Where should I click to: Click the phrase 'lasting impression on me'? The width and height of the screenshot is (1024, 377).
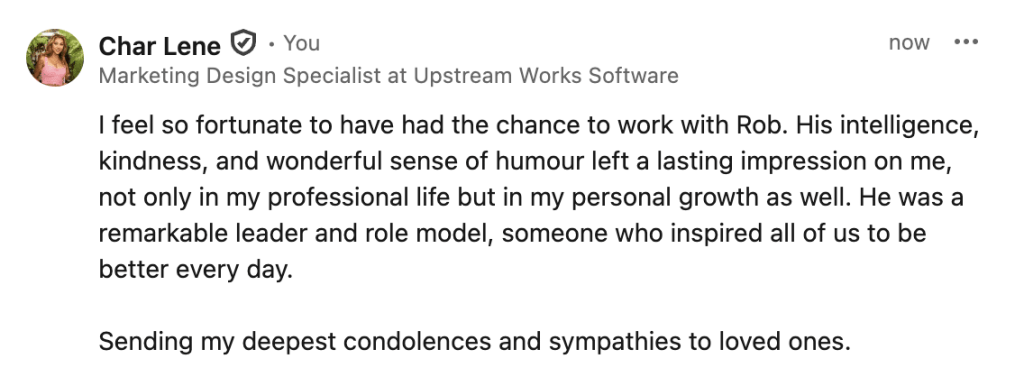[803, 161]
